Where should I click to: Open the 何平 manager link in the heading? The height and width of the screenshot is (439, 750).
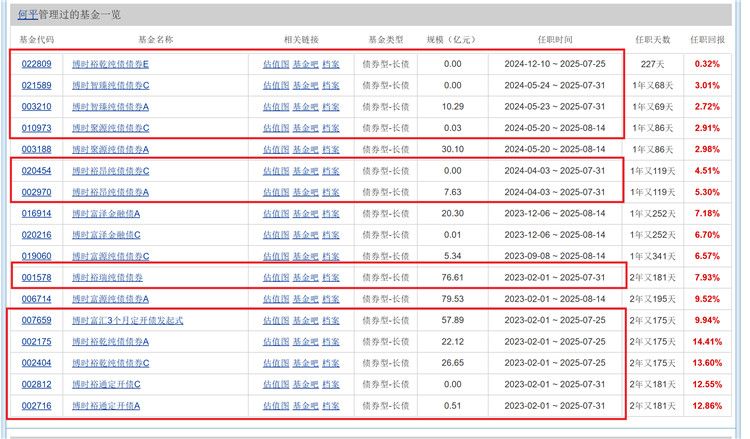click(x=27, y=14)
